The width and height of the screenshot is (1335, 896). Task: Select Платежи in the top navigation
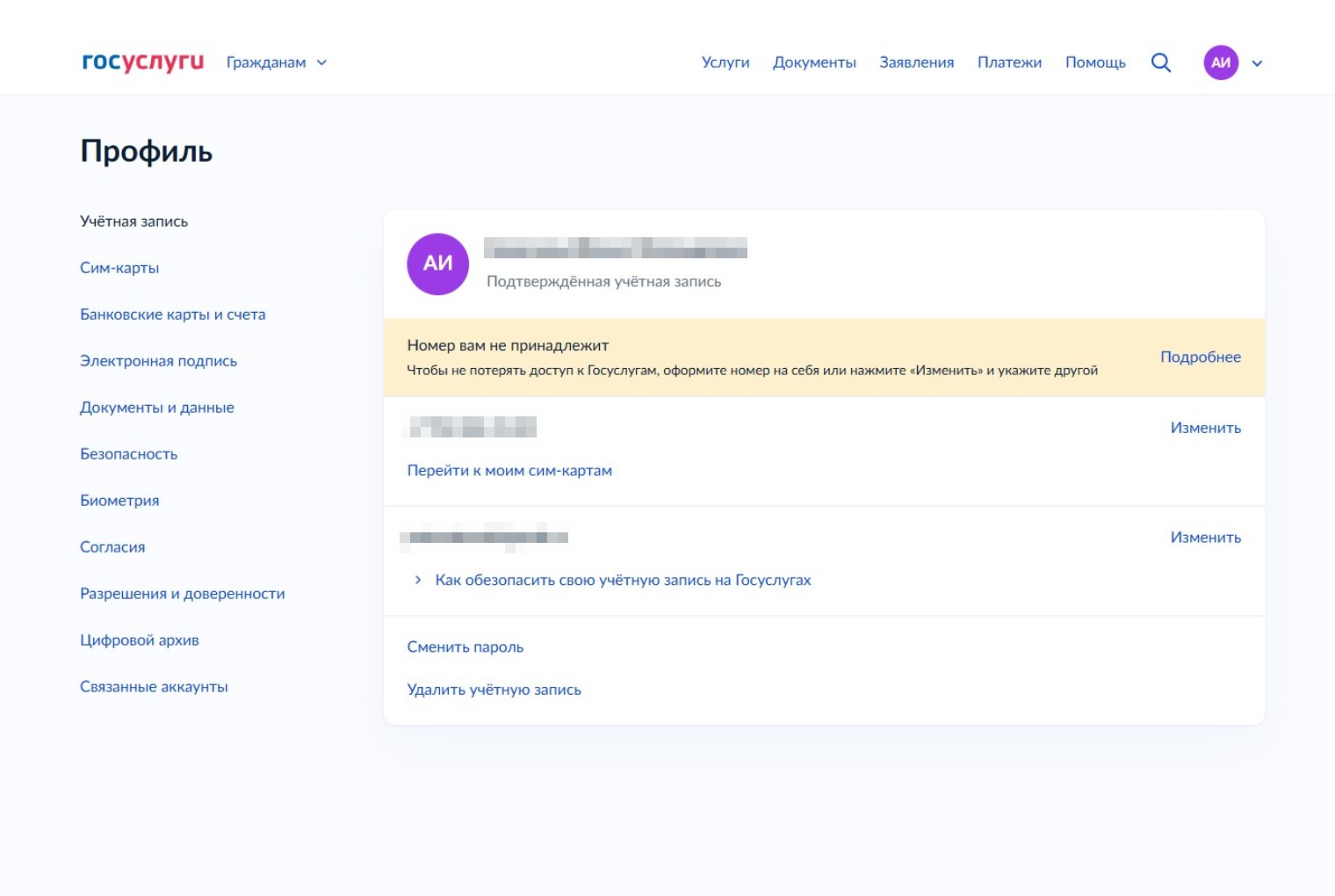1009,62
